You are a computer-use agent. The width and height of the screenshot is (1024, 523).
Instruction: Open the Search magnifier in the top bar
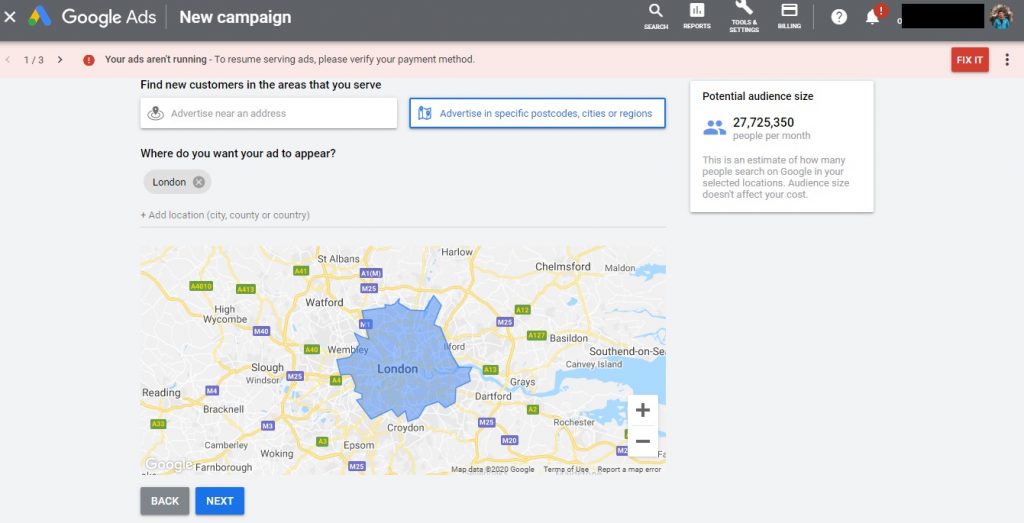click(x=656, y=16)
